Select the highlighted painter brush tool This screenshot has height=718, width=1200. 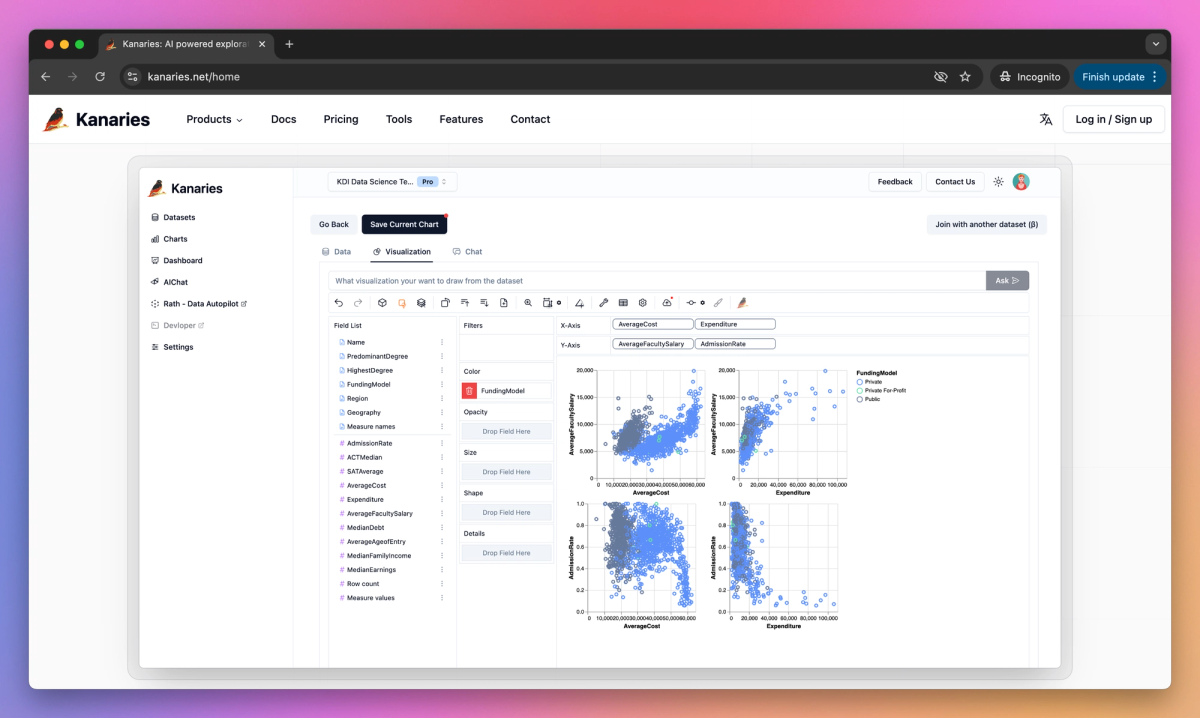tap(741, 302)
